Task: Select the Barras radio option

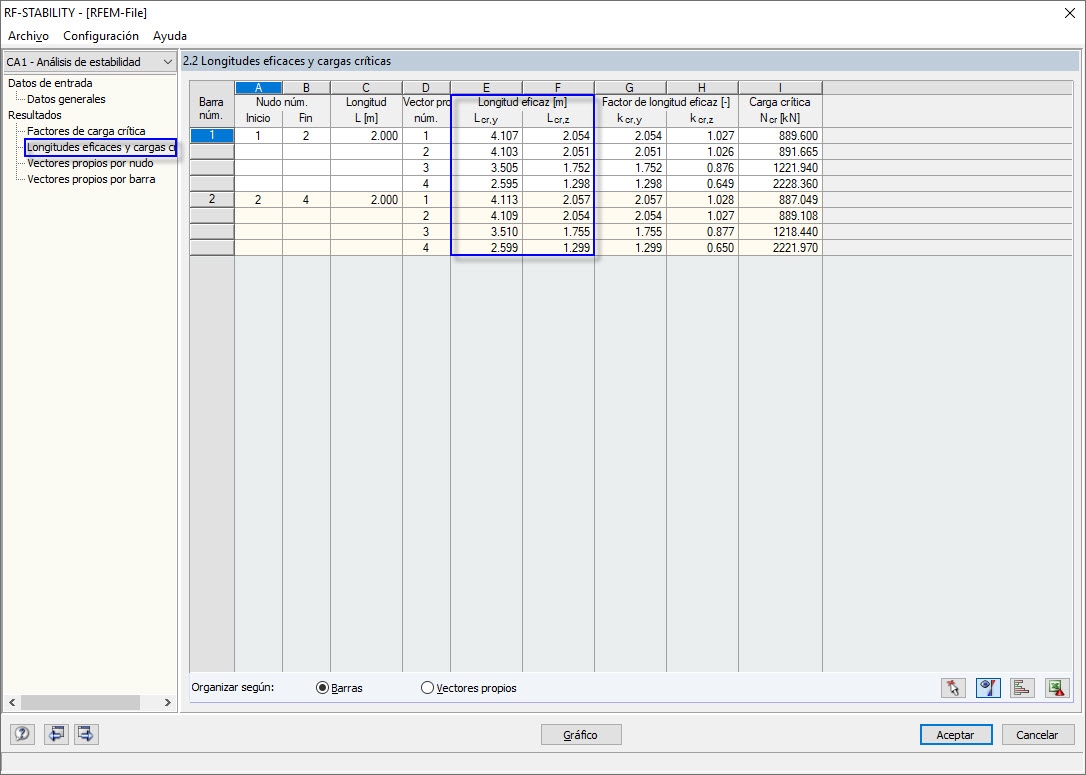Action: [x=322, y=687]
